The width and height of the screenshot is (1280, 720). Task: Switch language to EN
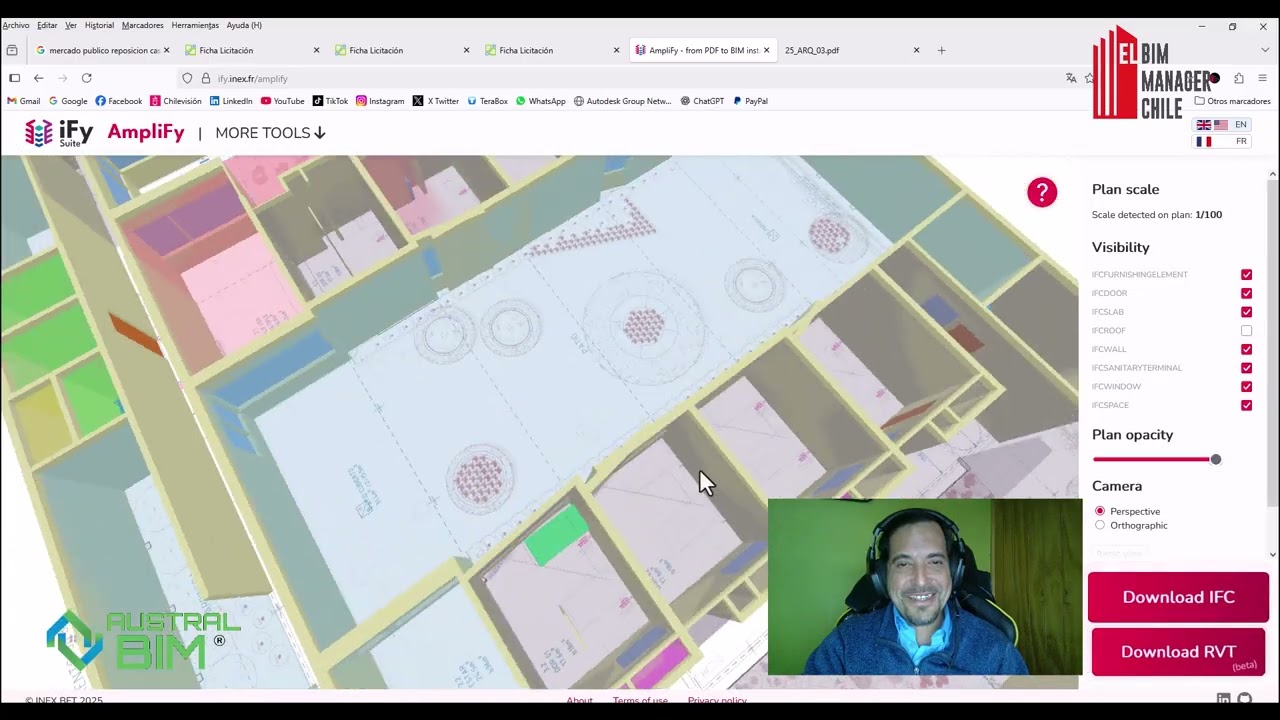(1222, 125)
